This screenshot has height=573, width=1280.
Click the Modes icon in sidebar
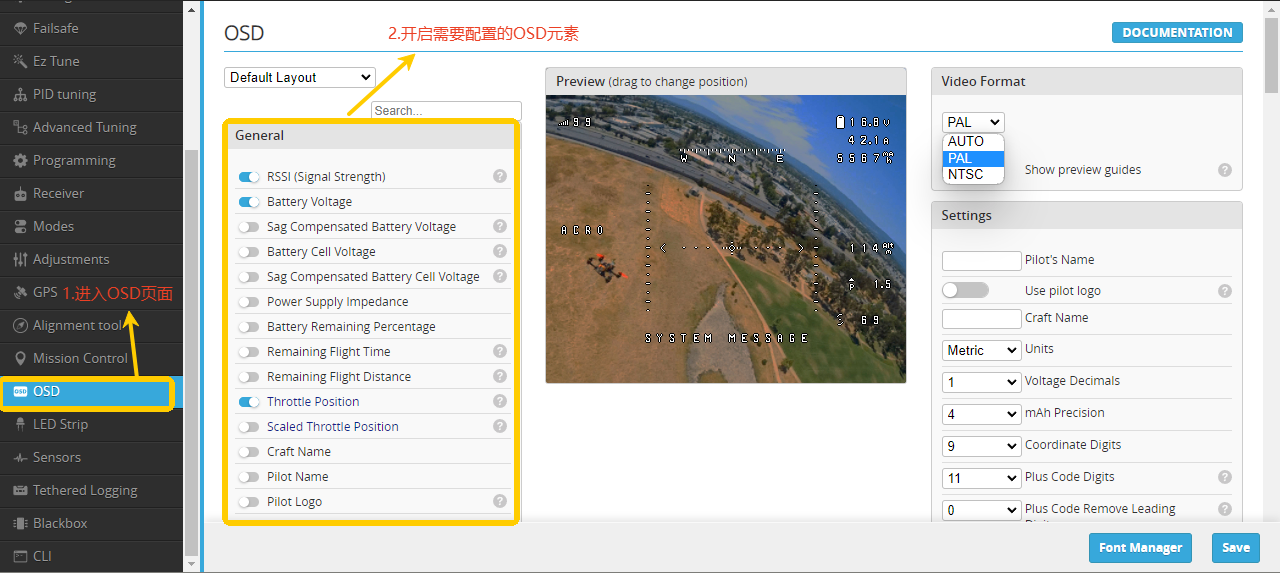[x=20, y=226]
